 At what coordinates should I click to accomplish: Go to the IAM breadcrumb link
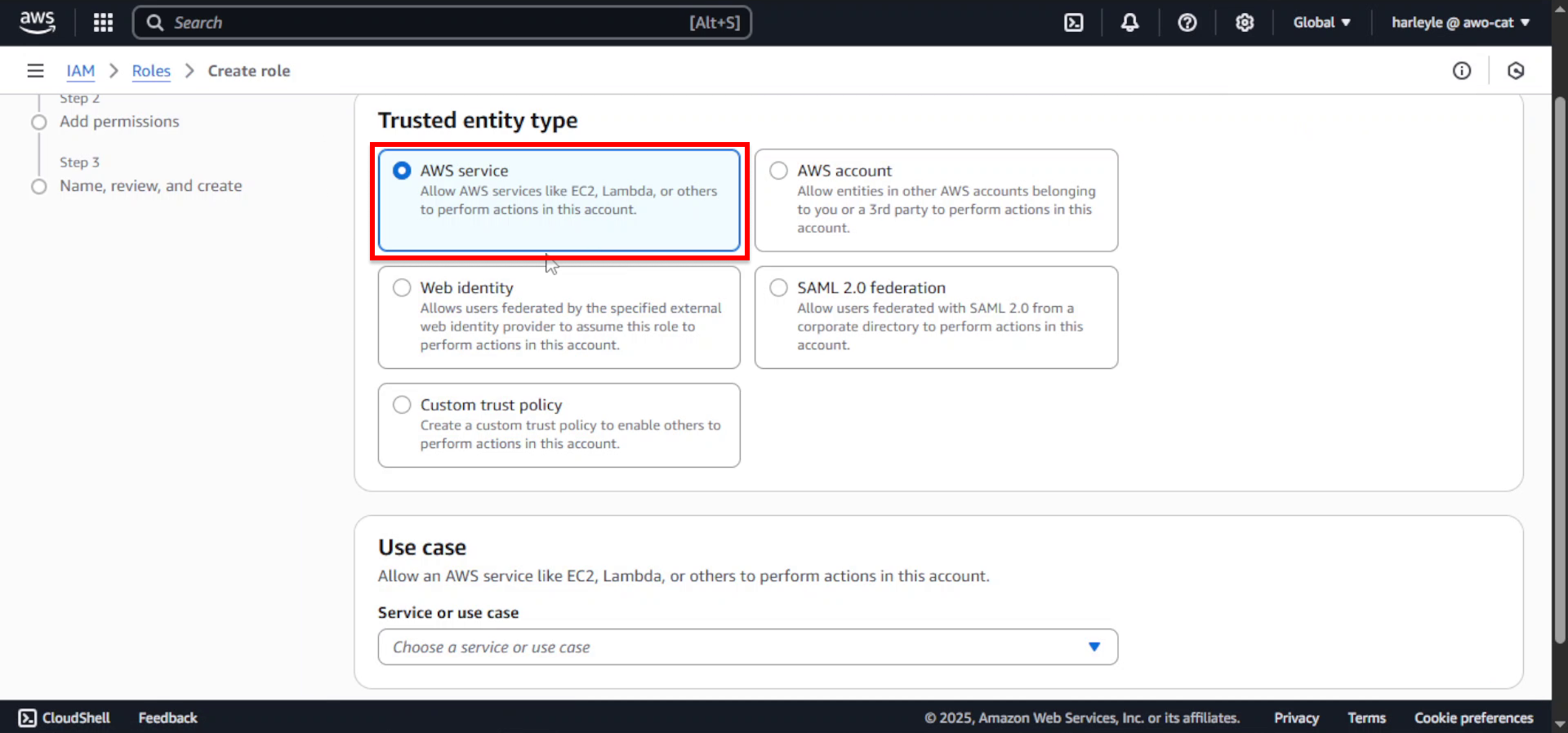click(81, 71)
